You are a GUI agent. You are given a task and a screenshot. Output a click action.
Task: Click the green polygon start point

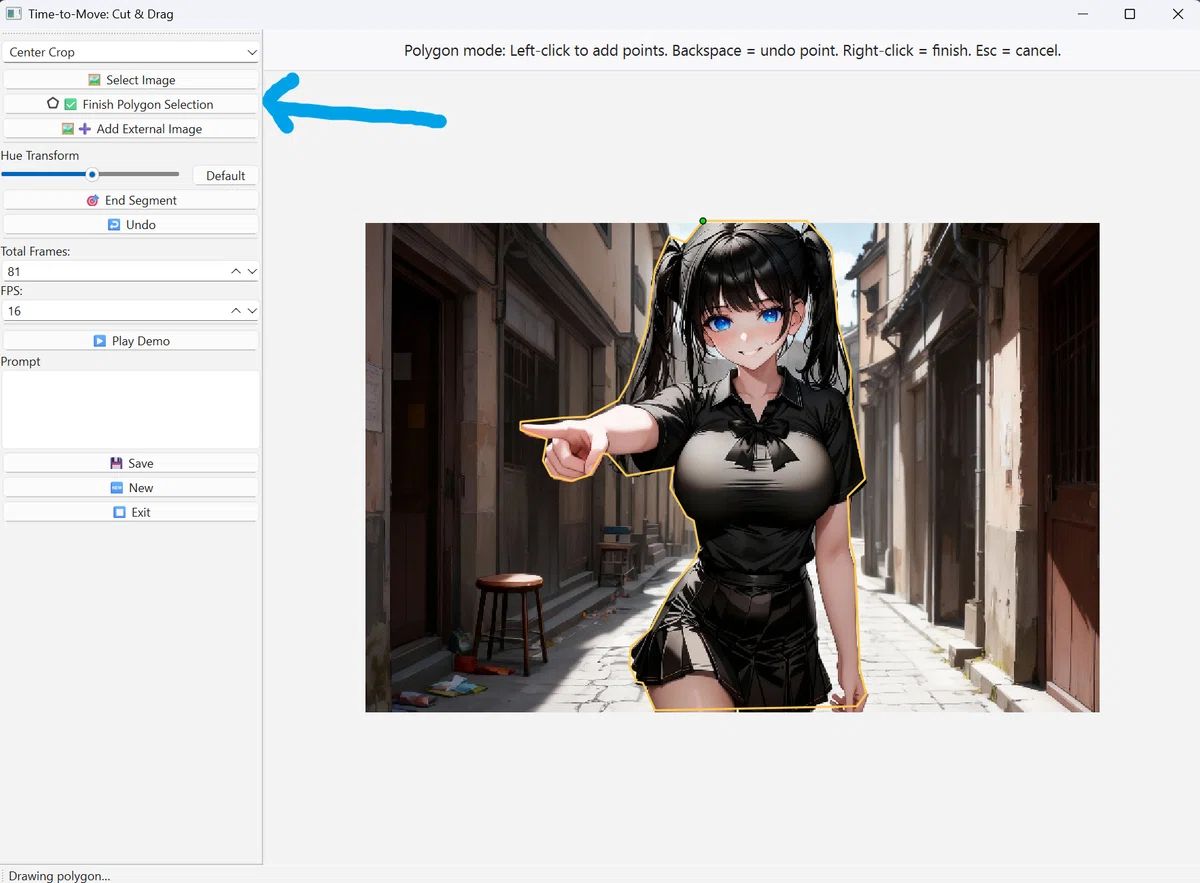703,221
